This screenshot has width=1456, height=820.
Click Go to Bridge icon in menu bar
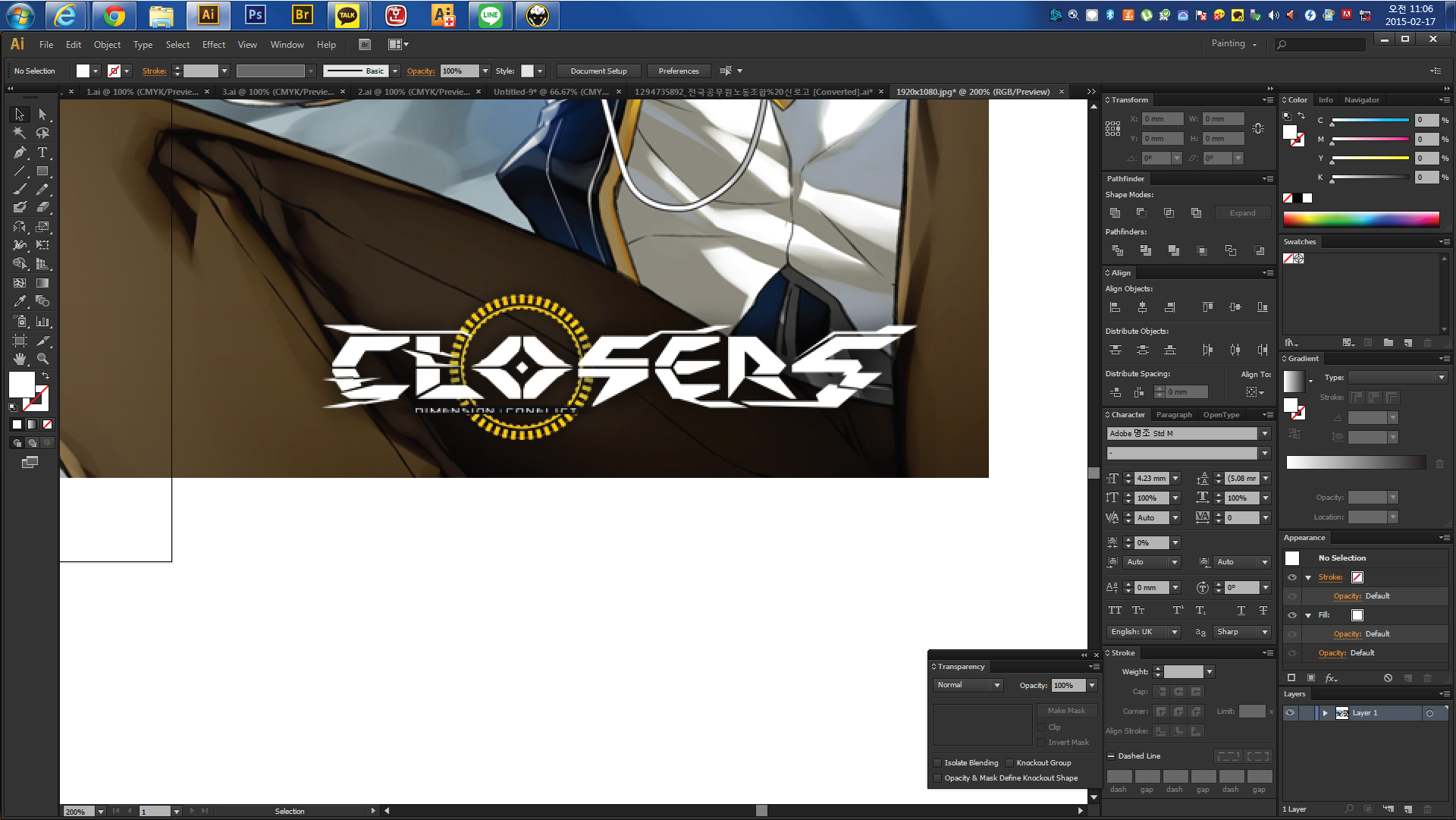pyautogui.click(x=365, y=45)
